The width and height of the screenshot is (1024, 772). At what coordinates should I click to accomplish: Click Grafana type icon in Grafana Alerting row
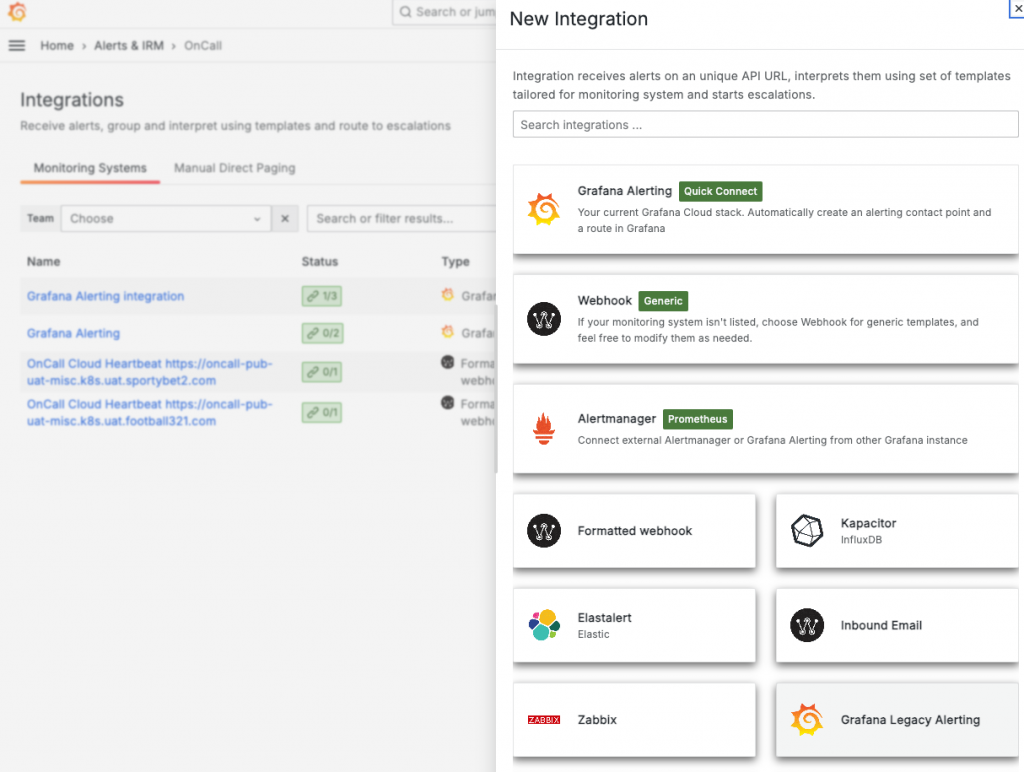(x=447, y=332)
